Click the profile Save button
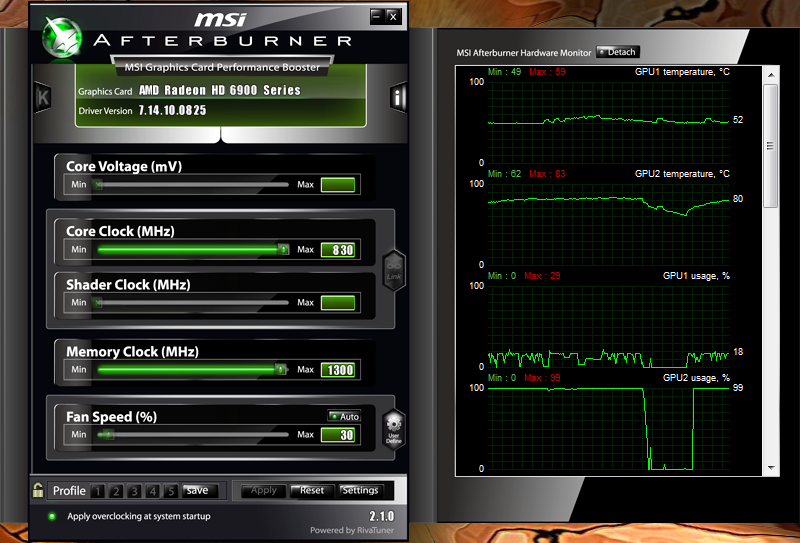800x543 pixels. click(x=199, y=490)
